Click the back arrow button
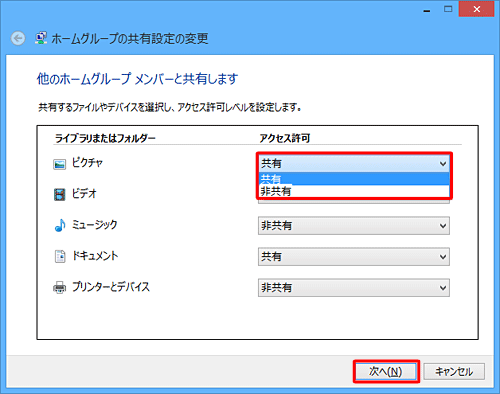Image resolution: width=500 pixels, height=394 pixels. (x=18, y=38)
